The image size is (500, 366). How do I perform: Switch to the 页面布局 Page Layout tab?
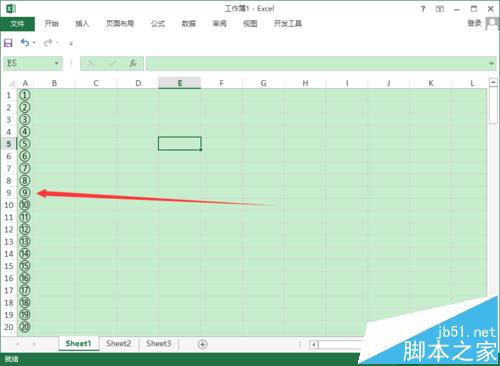[120, 24]
